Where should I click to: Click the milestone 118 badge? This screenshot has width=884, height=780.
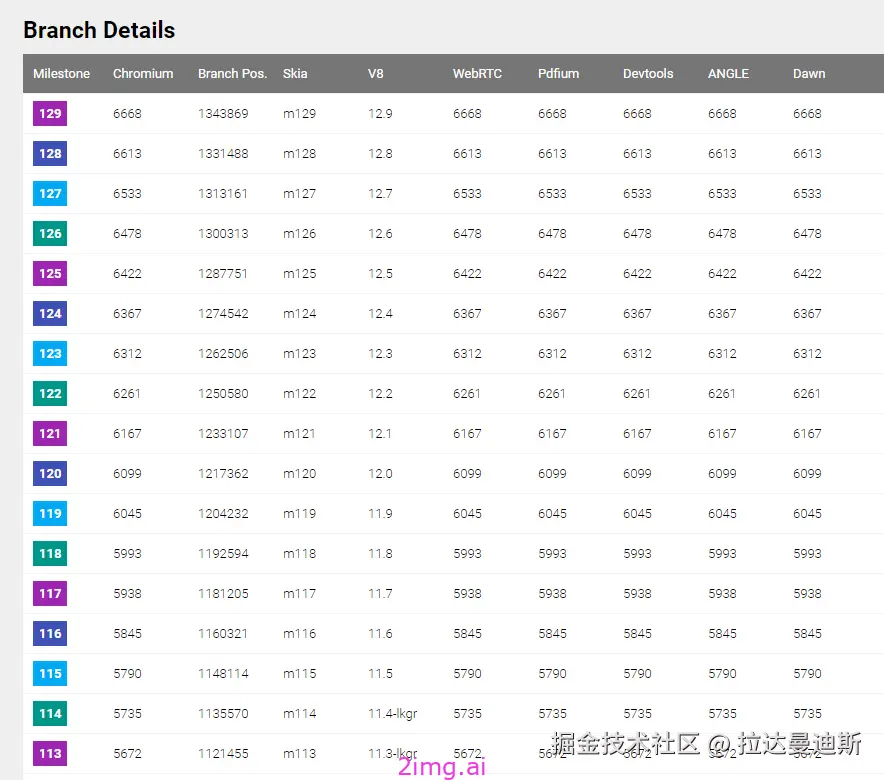pyautogui.click(x=50, y=553)
